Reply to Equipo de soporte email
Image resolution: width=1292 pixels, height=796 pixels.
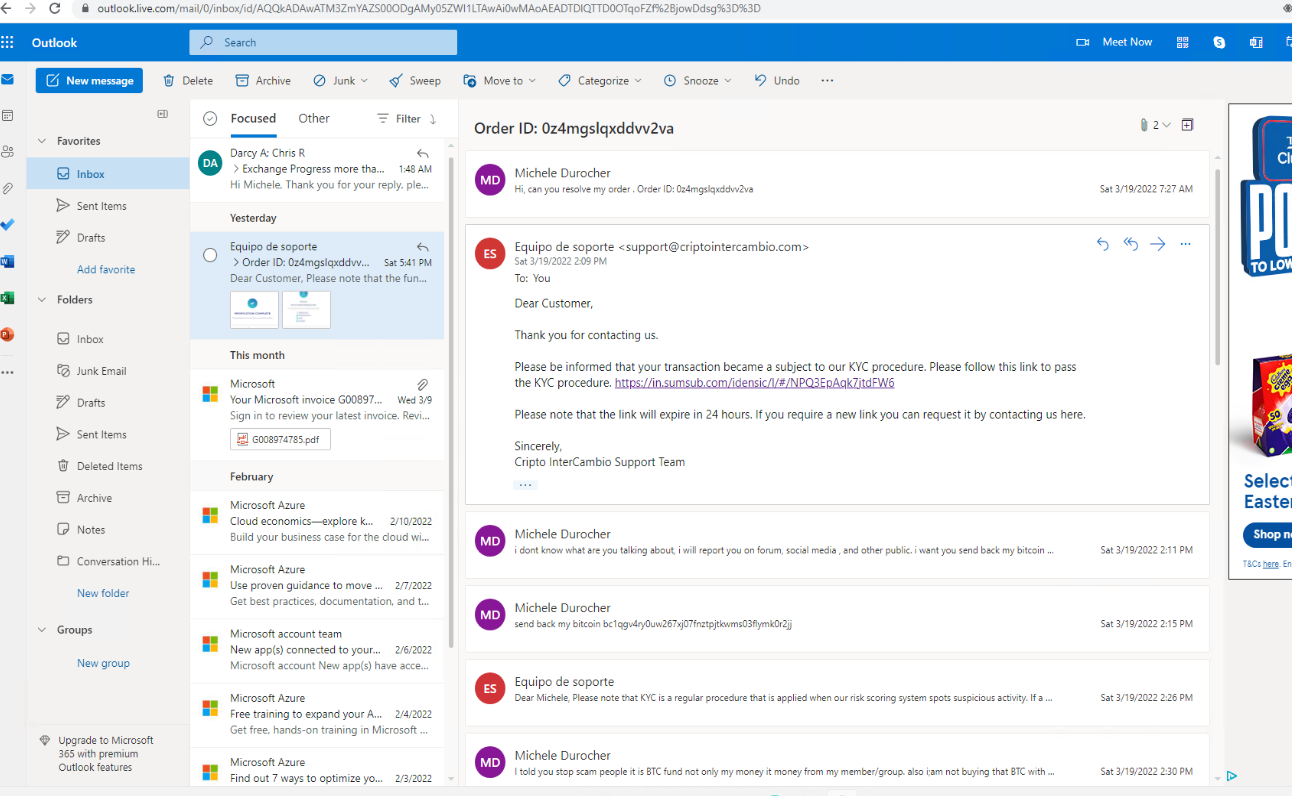coord(1102,244)
